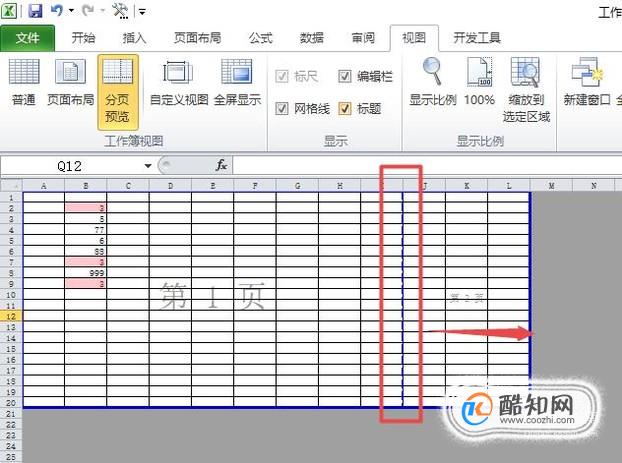The width and height of the screenshot is (622, 463).
Task: Open the tools icon in Quick Access toolbar
Action: (120, 11)
